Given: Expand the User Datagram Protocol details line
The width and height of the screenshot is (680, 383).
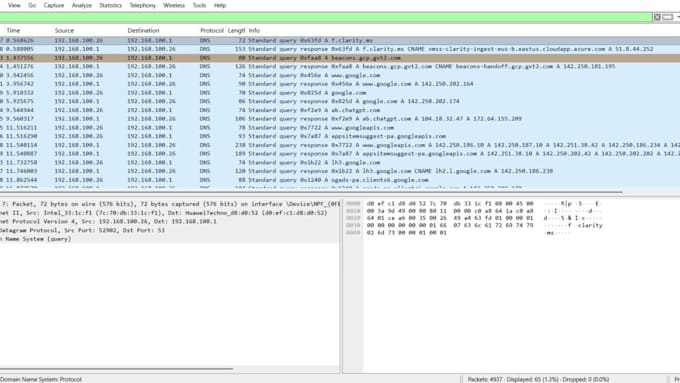Looking at the screenshot, I should 170,230.
